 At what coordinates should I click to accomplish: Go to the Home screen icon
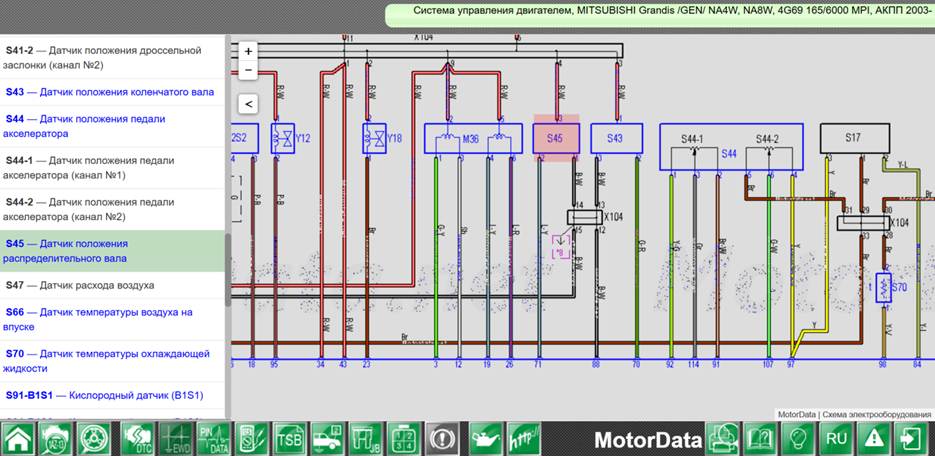click(x=18, y=439)
